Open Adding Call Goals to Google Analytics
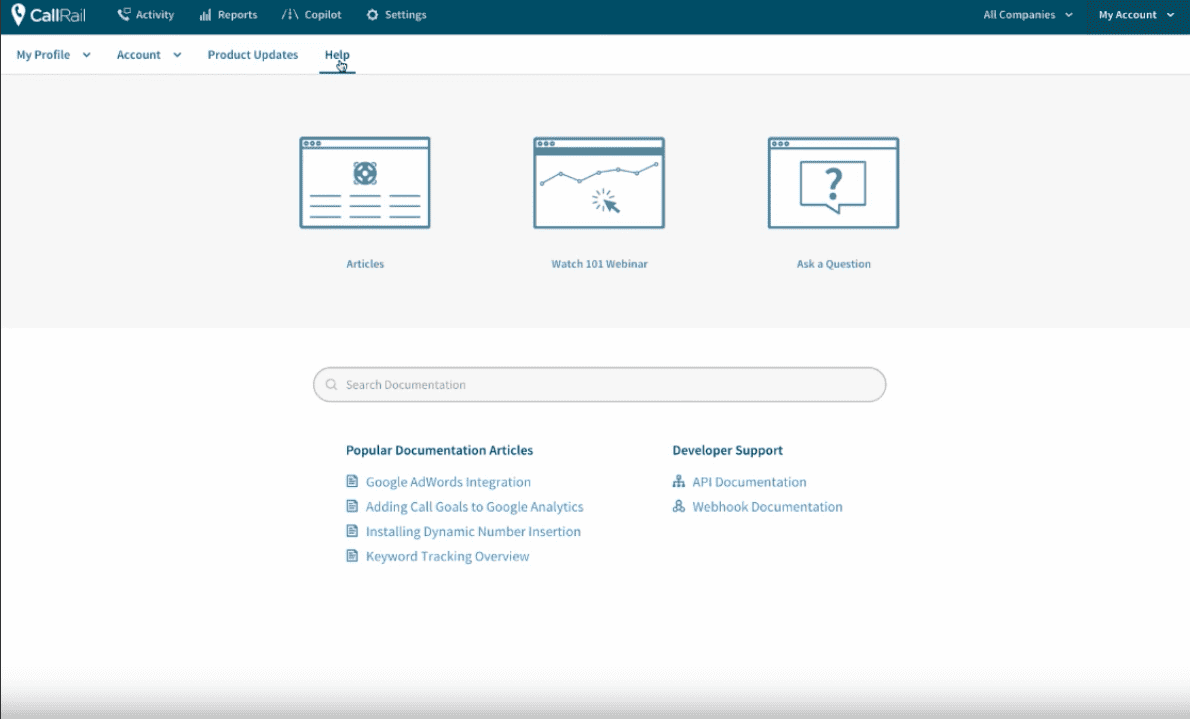 [474, 507]
